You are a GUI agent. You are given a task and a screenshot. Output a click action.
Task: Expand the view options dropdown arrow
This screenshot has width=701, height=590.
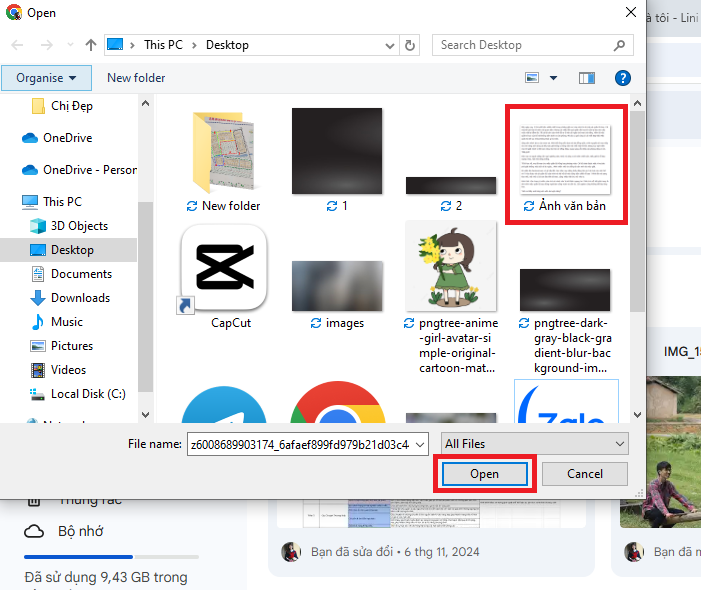(x=554, y=78)
